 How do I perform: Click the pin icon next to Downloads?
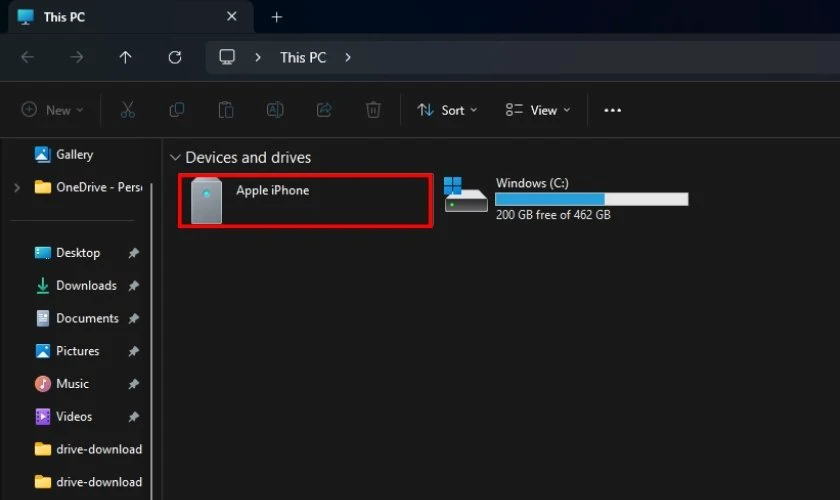[134, 286]
